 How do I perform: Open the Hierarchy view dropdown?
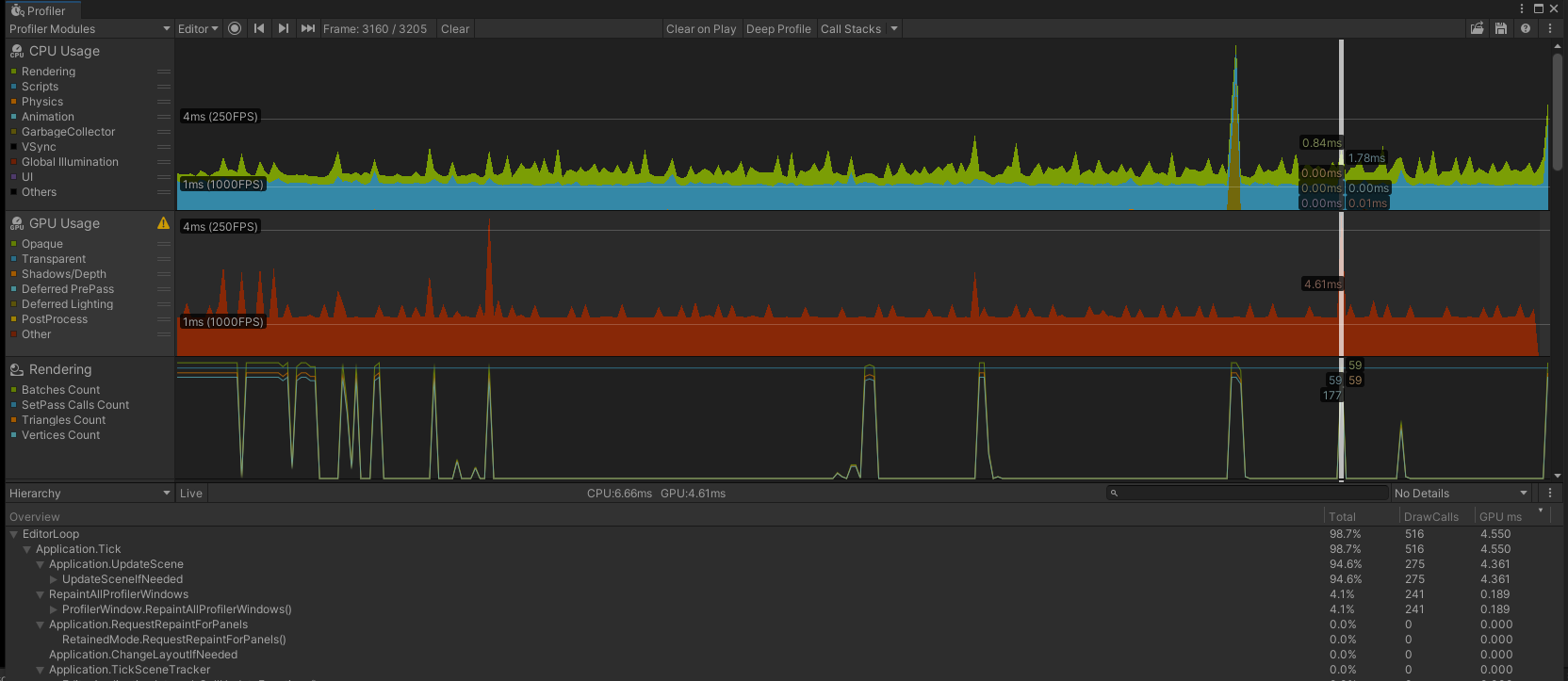(90, 494)
